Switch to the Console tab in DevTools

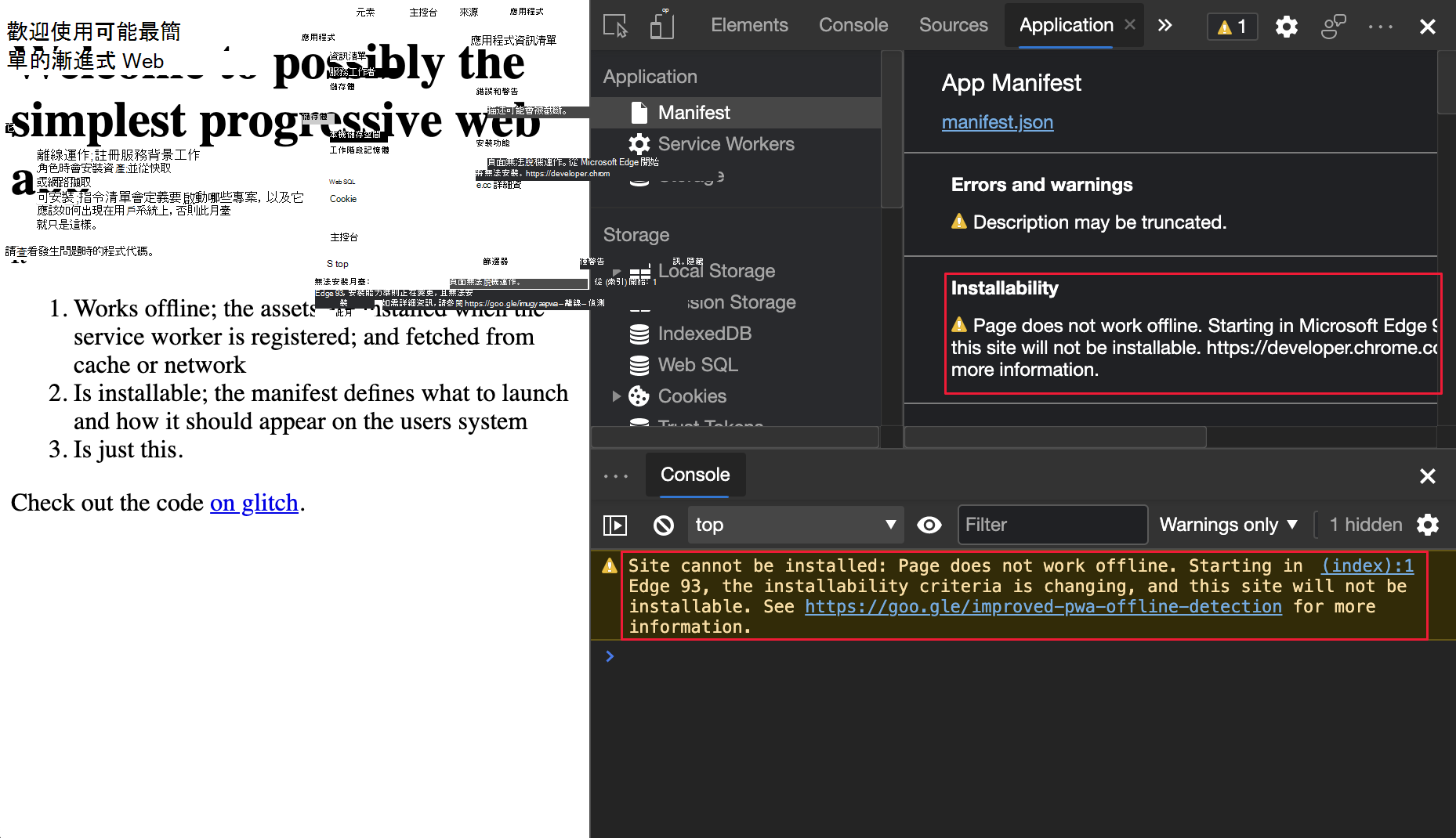(853, 25)
